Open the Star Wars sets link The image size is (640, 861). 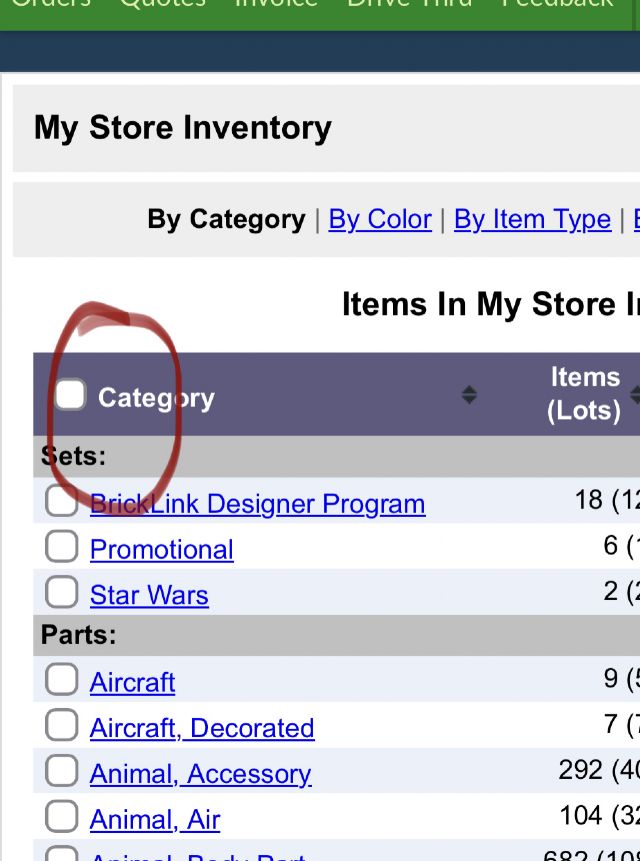[x=149, y=595]
